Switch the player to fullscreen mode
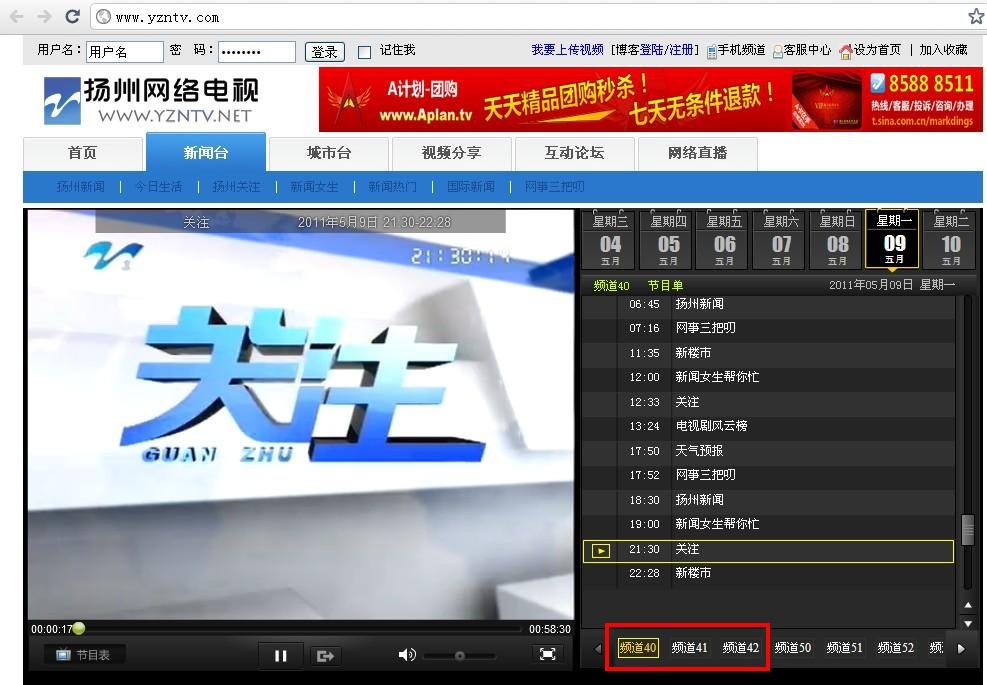This screenshot has height=685, width=987. (547, 655)
